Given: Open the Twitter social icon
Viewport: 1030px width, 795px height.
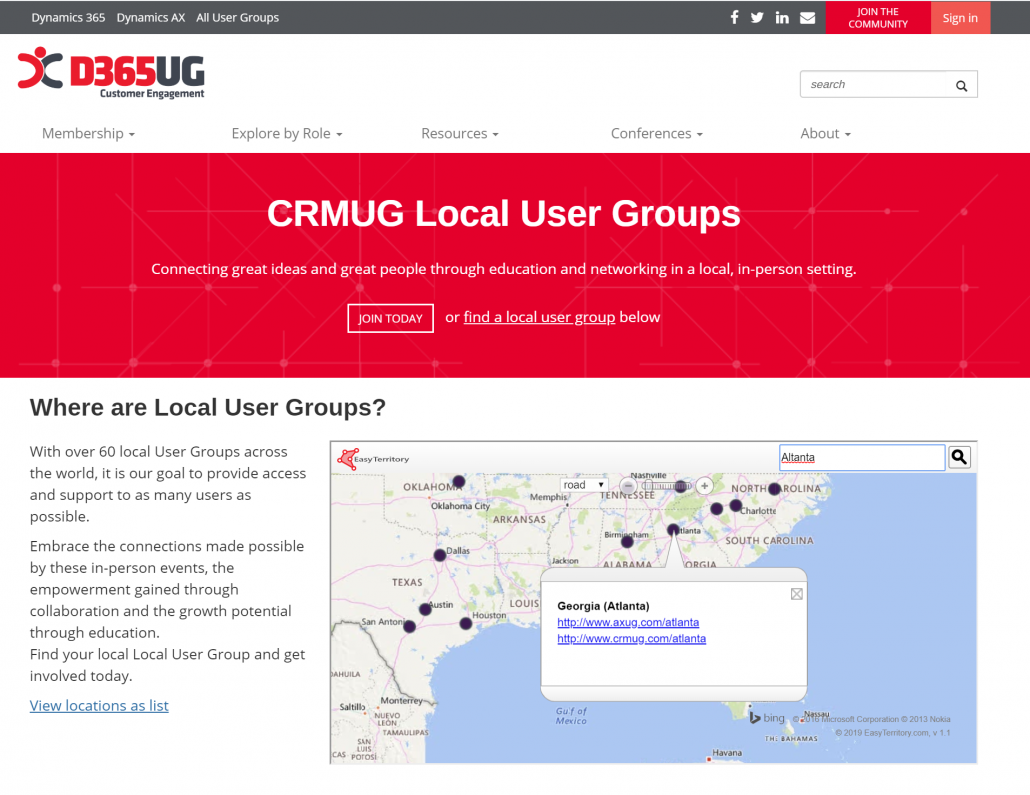Looking at the screenshot, I should (x=757, y=18).
